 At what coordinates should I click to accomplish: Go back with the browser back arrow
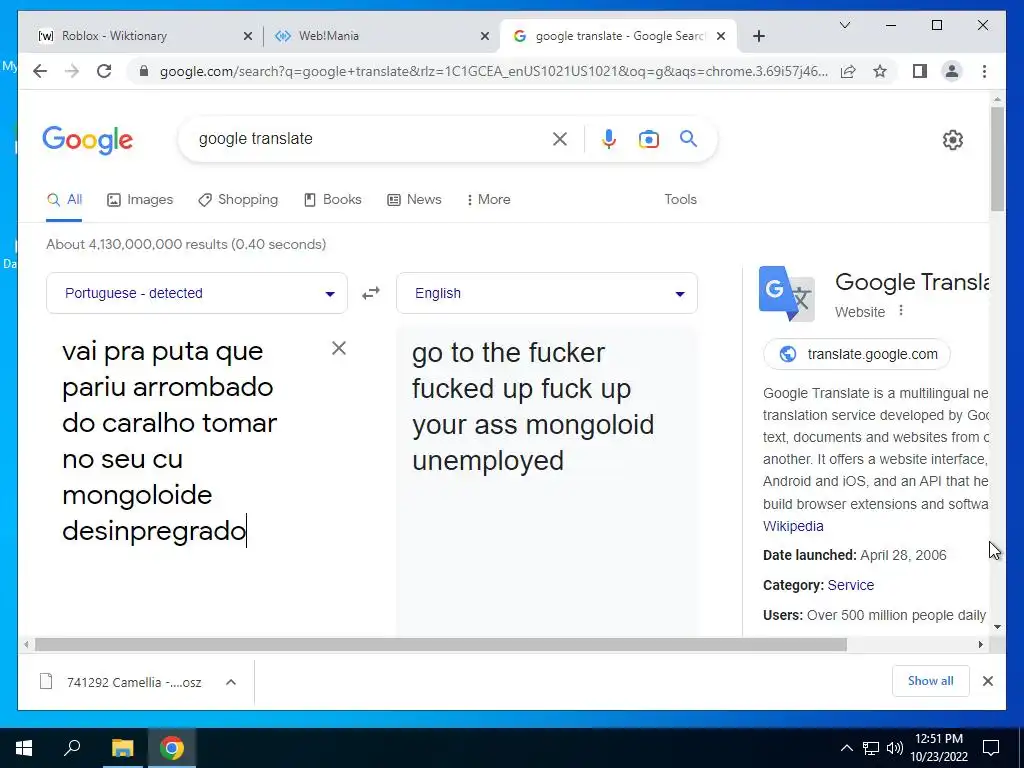point(40,71)
